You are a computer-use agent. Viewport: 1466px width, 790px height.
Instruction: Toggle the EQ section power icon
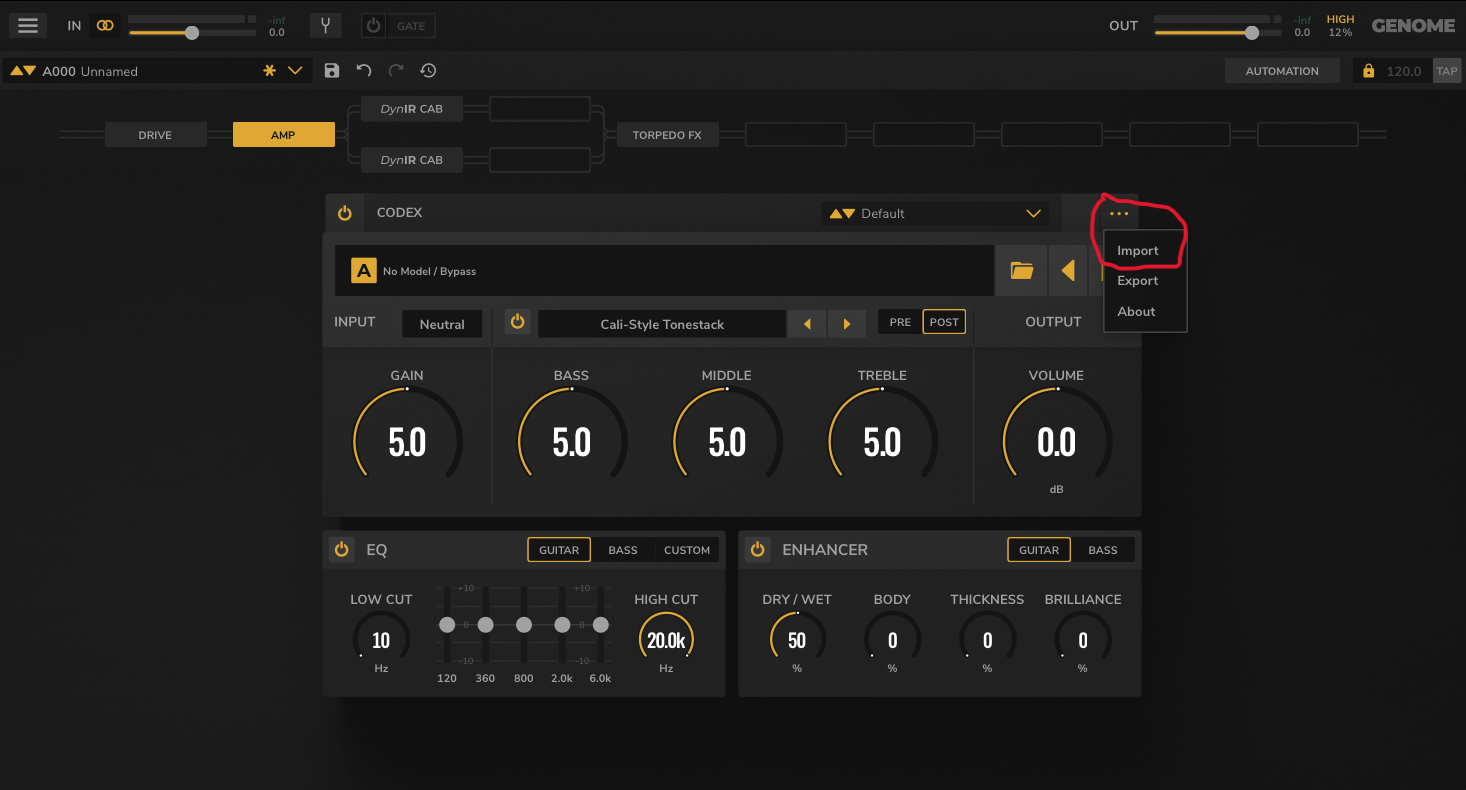[x=341, y=549]
